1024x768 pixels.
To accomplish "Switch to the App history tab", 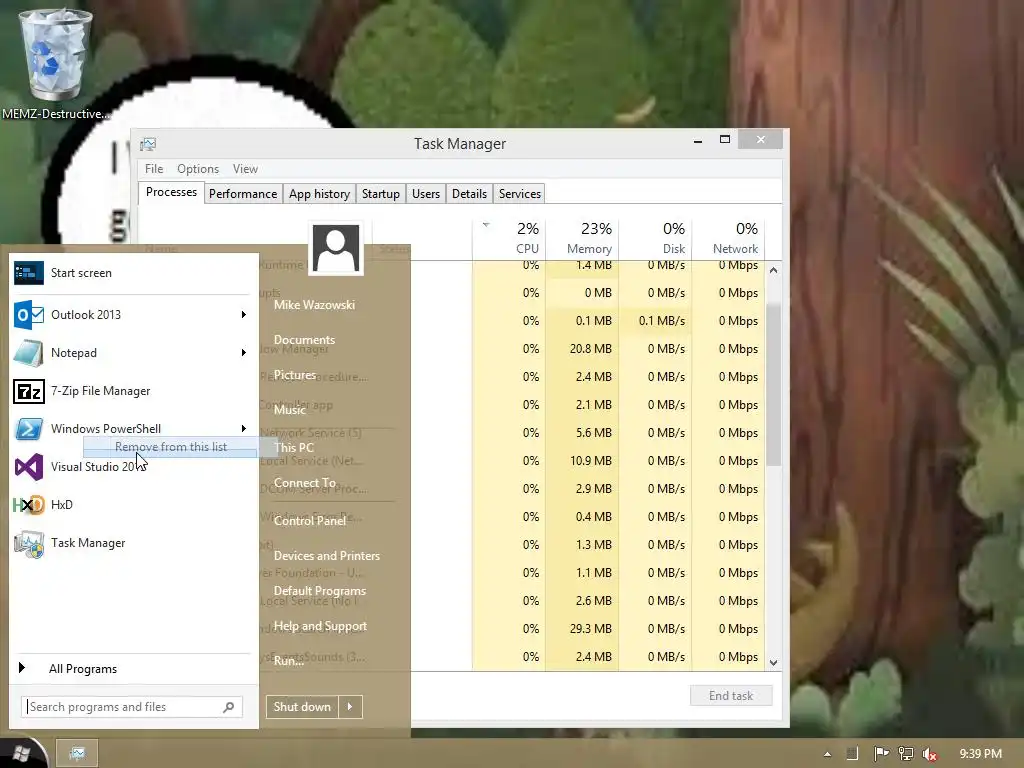I will pos(319,194).
